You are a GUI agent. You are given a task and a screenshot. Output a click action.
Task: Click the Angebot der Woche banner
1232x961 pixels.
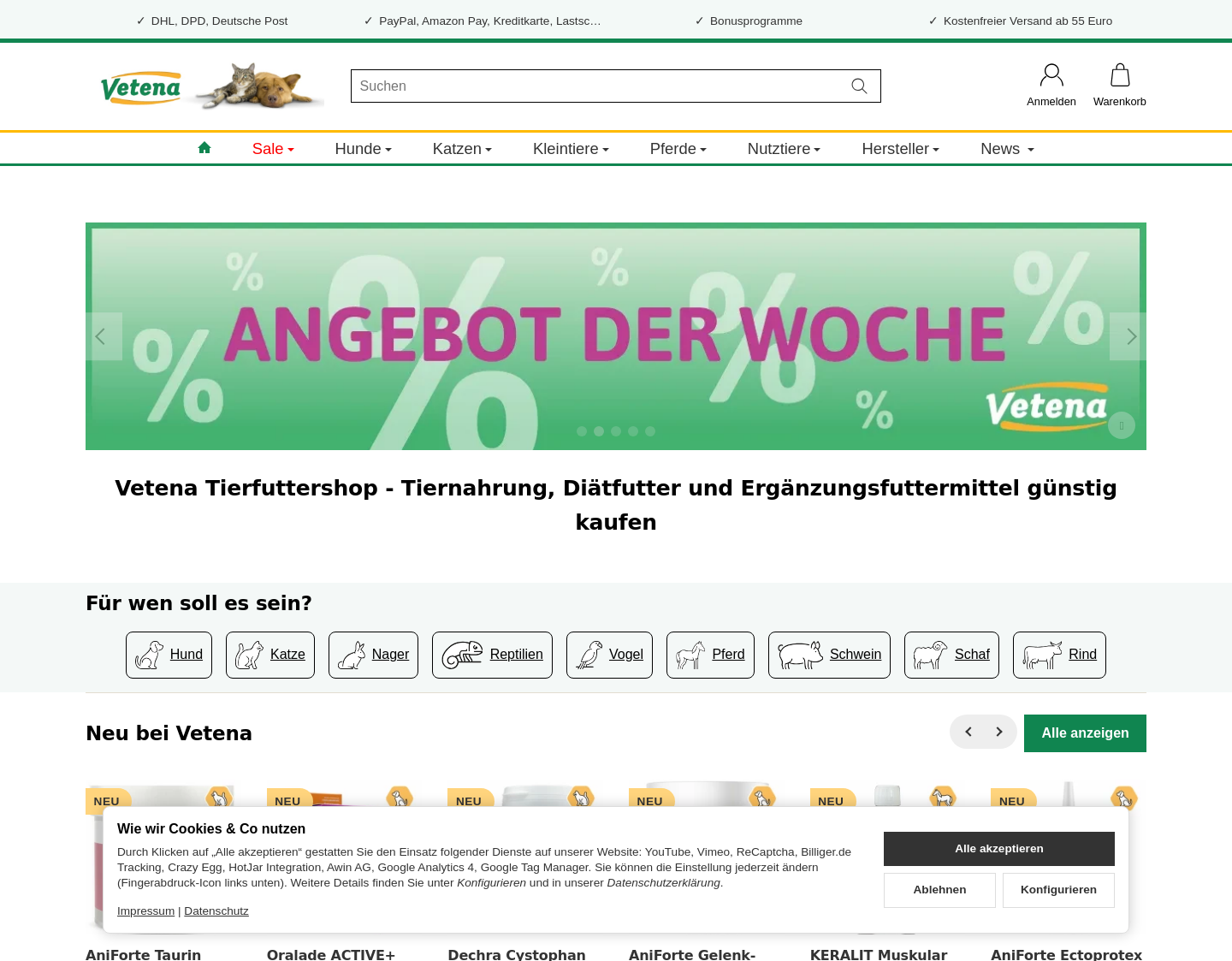pos(616,336)
